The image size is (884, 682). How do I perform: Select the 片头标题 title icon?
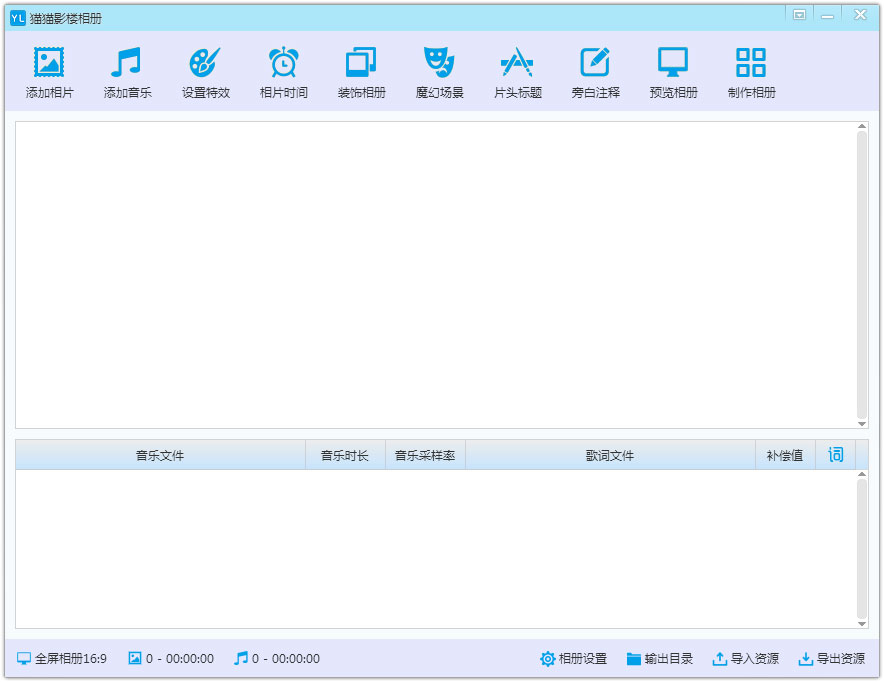(x=517, y=62)
